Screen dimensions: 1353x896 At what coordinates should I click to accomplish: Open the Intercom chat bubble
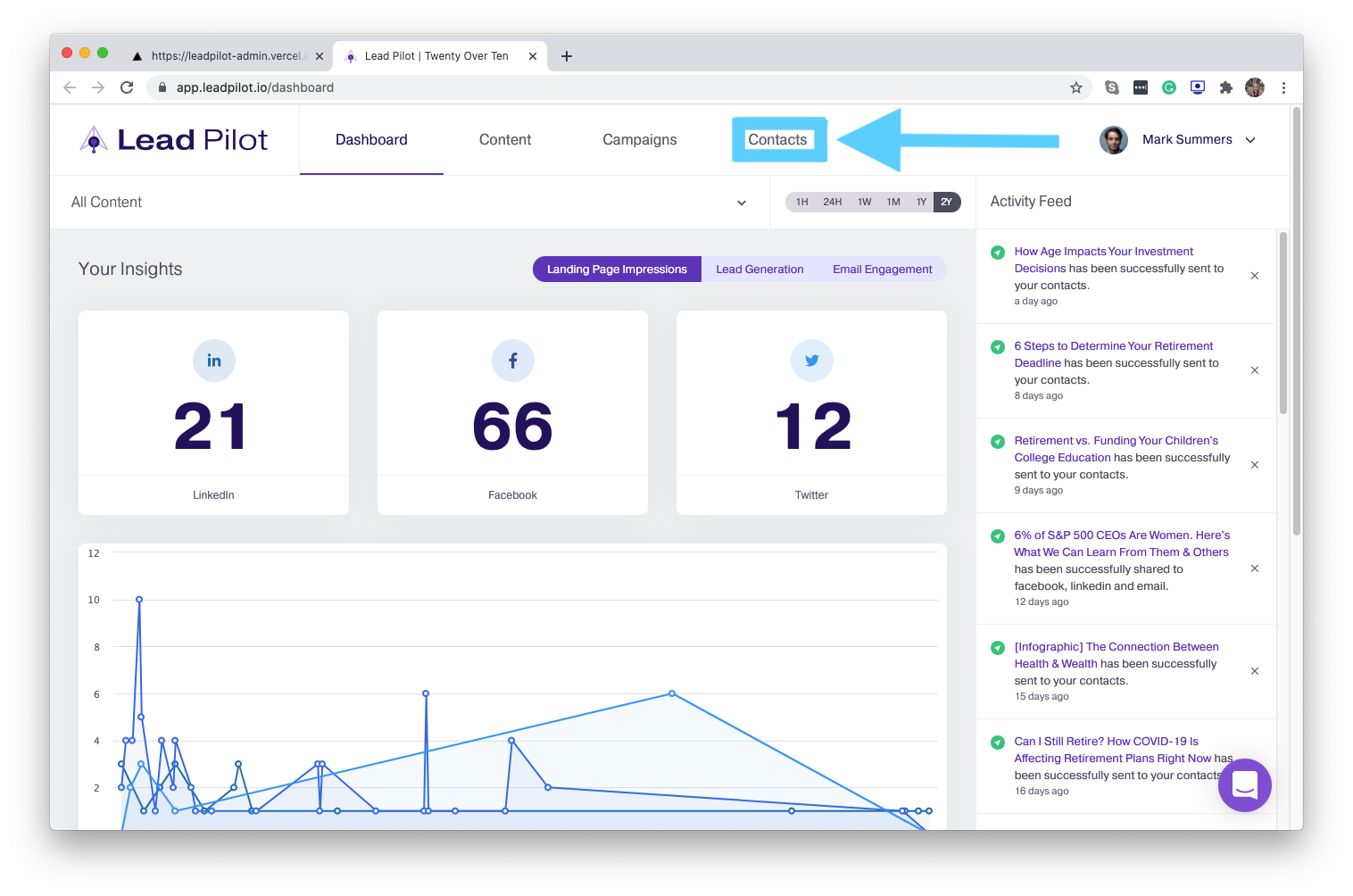[x=1244, y=785]
